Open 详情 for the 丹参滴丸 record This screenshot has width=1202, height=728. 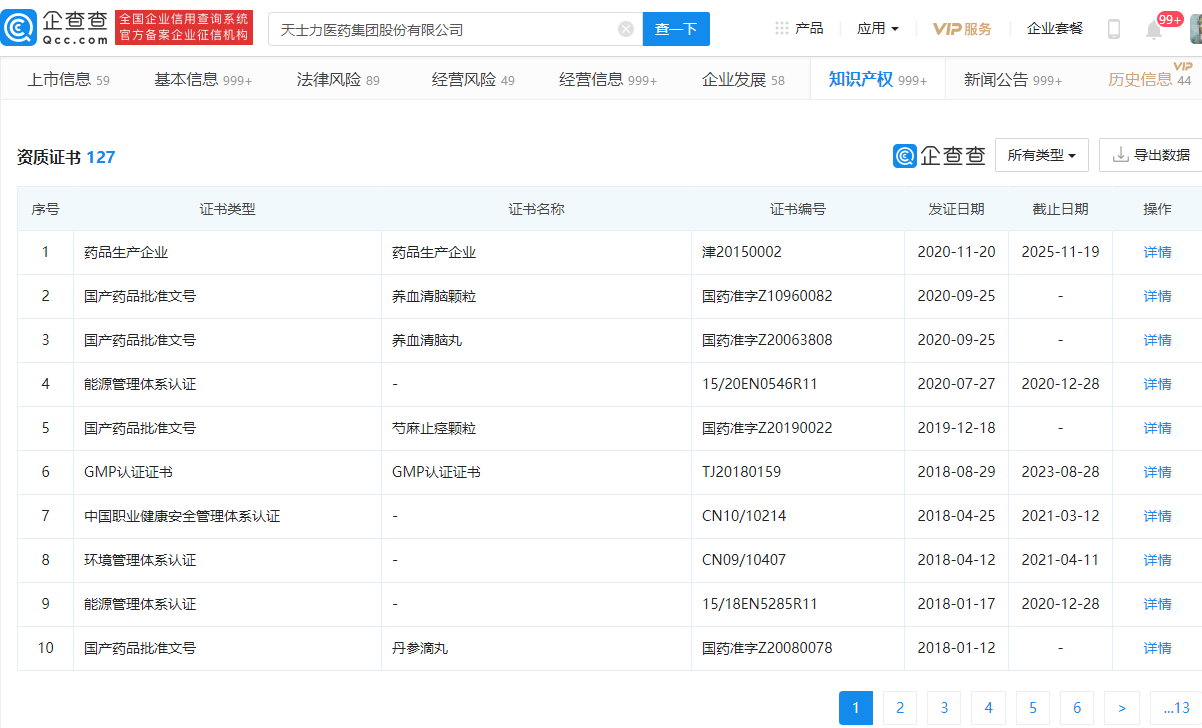point(1156,648)
